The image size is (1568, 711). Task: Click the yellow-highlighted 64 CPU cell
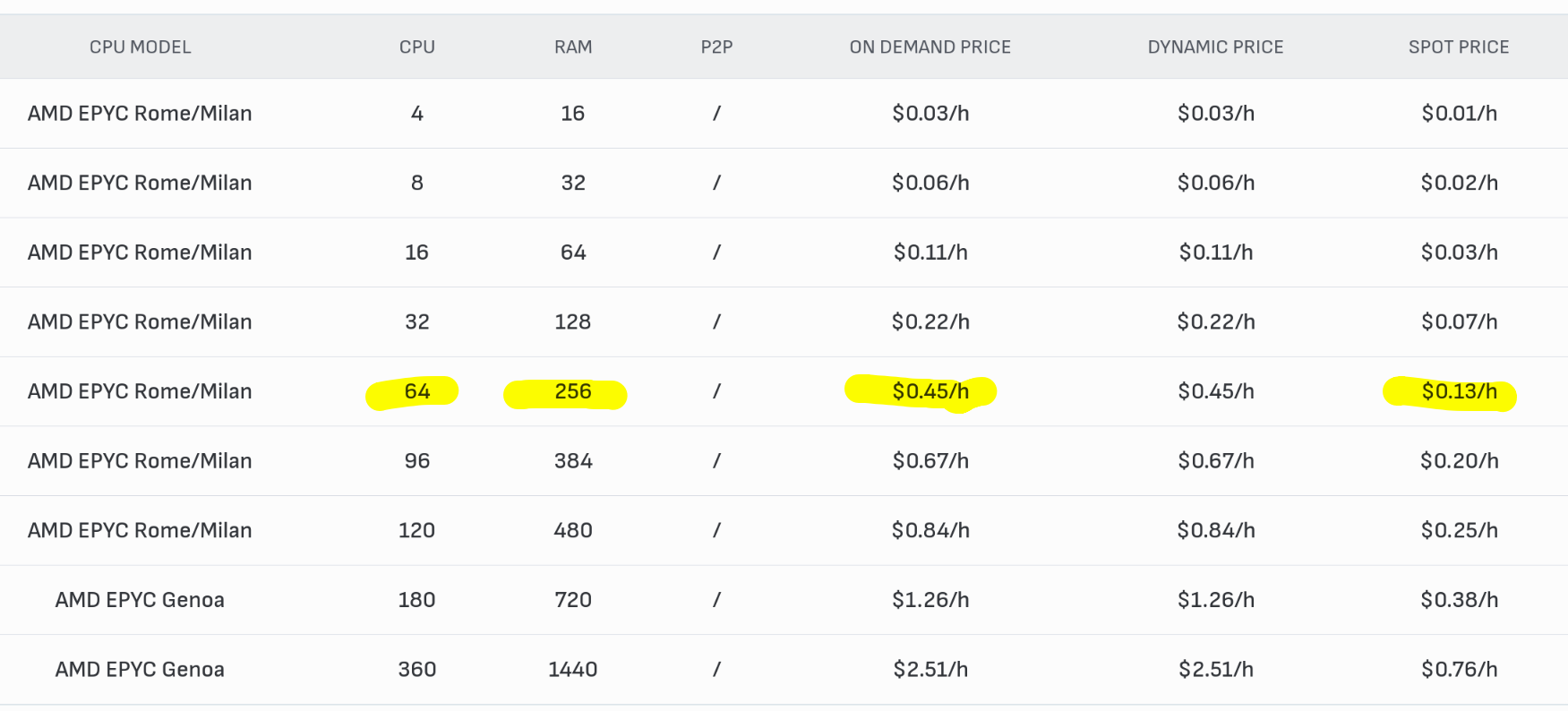[x=416, y=391]
